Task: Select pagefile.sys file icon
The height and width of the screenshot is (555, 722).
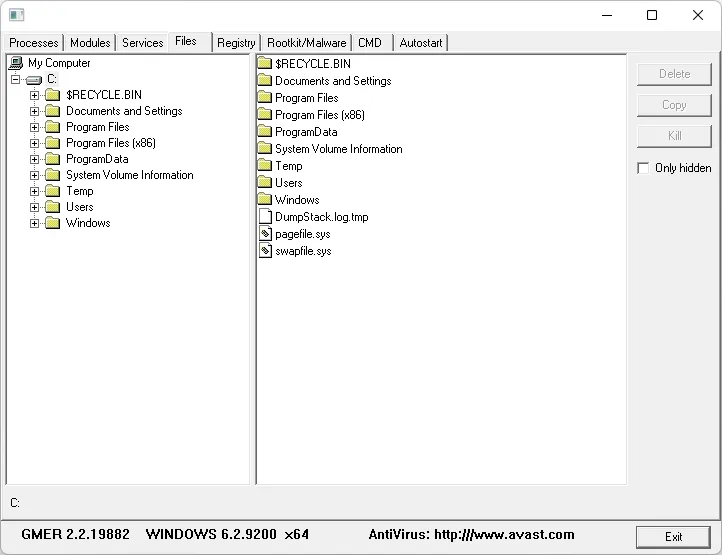Action: (x=265, y=234)
